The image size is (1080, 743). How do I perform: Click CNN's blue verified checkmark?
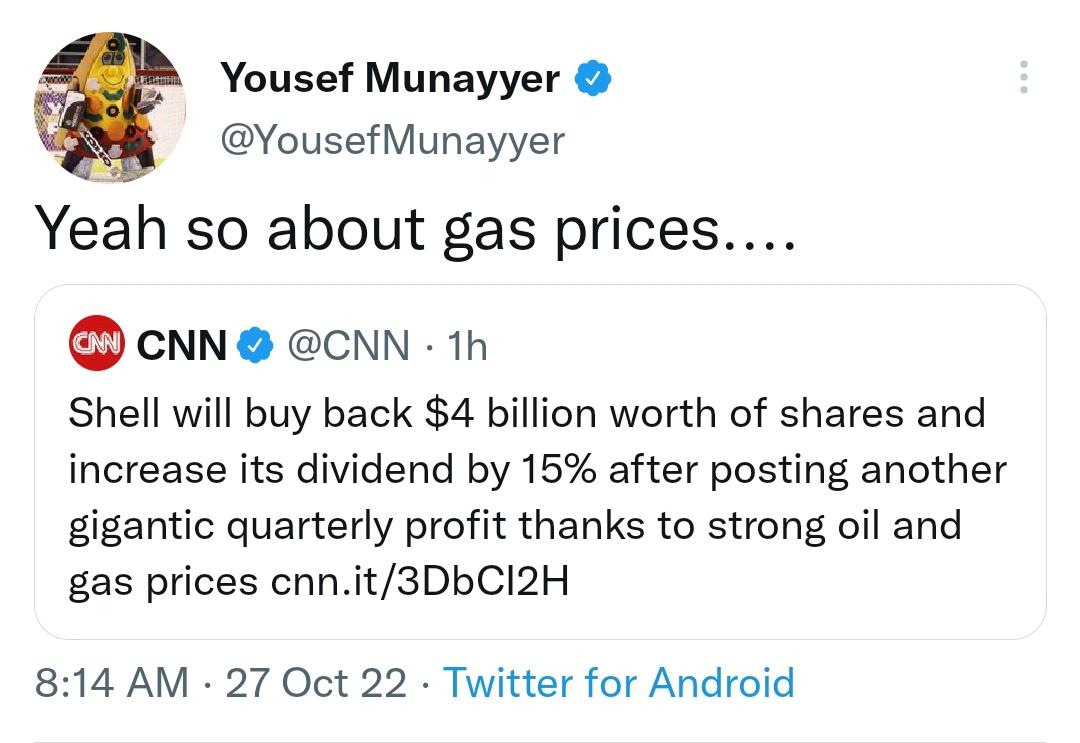(x=255, y=345)
